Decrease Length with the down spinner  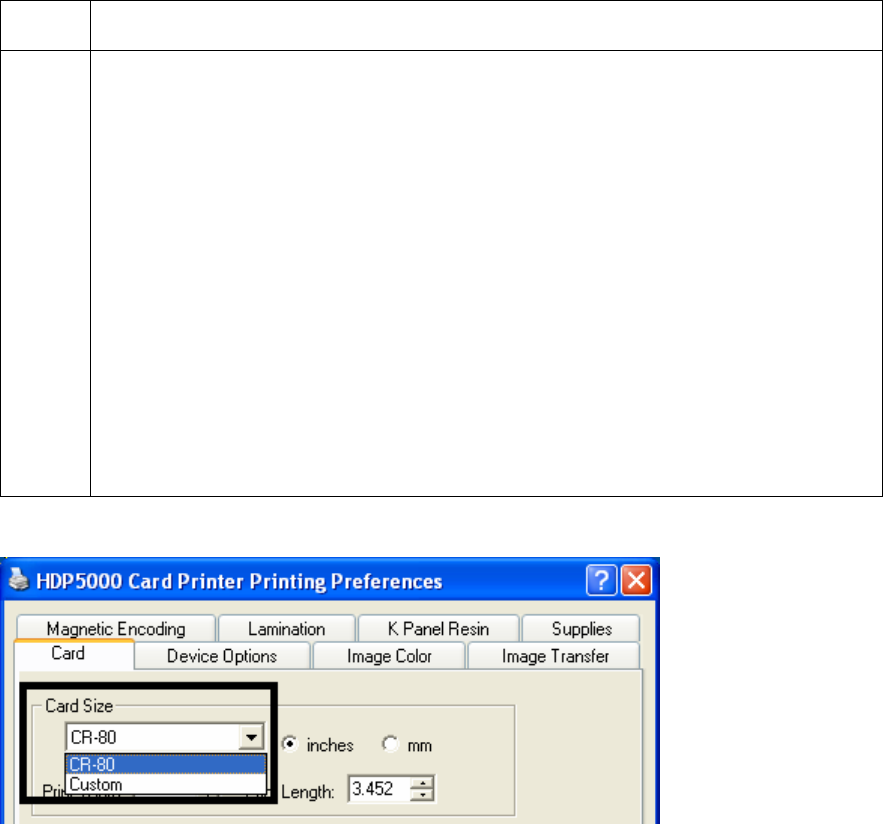click(422, 795)
